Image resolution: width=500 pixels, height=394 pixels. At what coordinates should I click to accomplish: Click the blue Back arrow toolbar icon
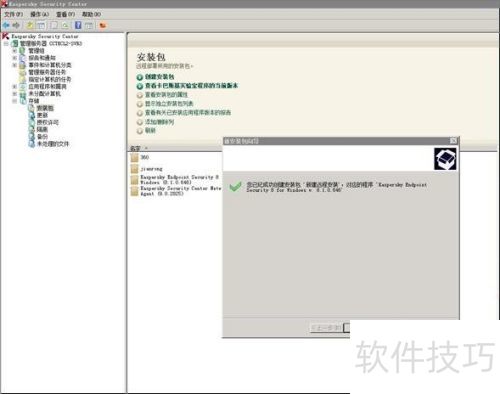point(6,25)
